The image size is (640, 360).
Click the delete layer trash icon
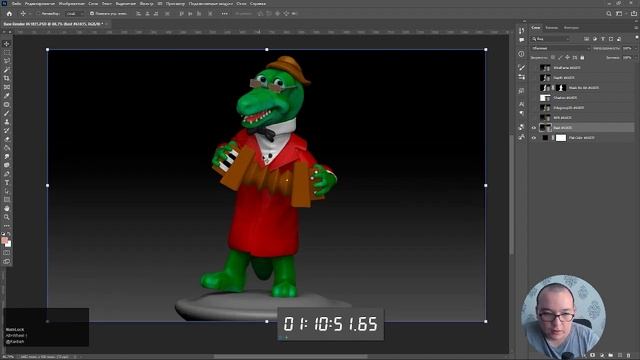coord(629,356)
